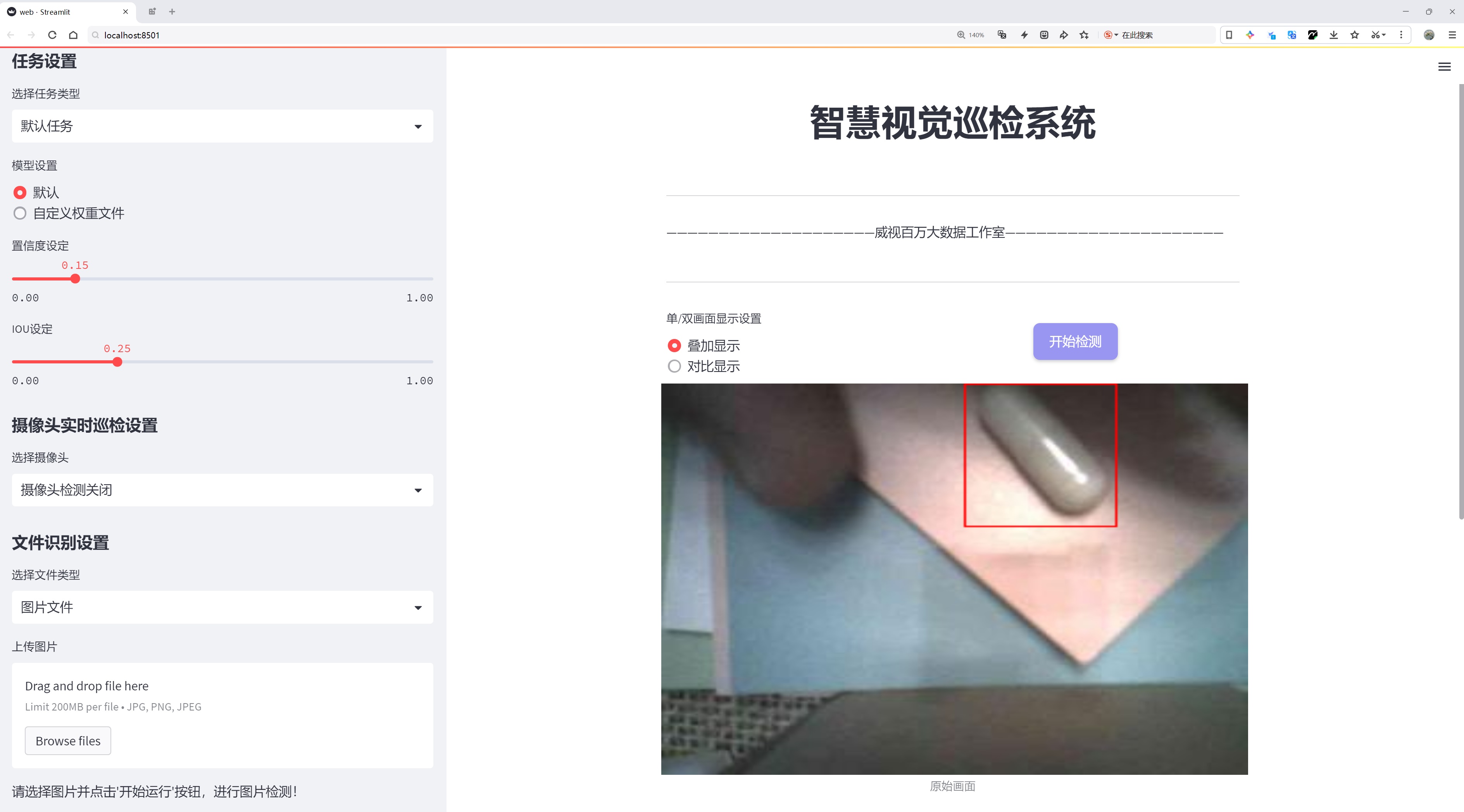
Task: Click the 开始检测 button
Action: tap(1075, 341)
